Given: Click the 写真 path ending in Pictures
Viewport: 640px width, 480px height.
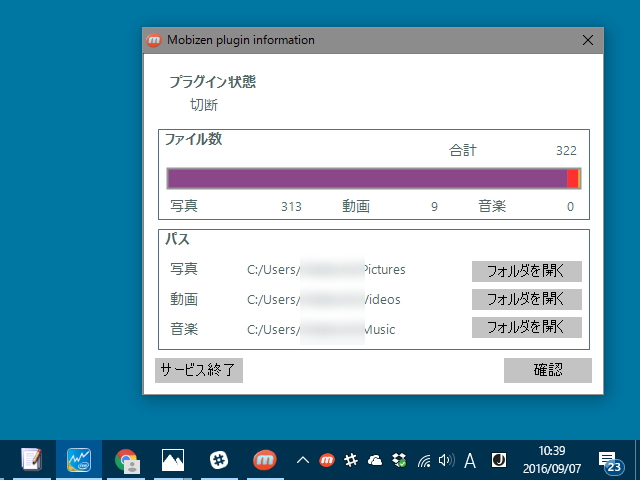Looking at the screenshot, I should (326, 270).
